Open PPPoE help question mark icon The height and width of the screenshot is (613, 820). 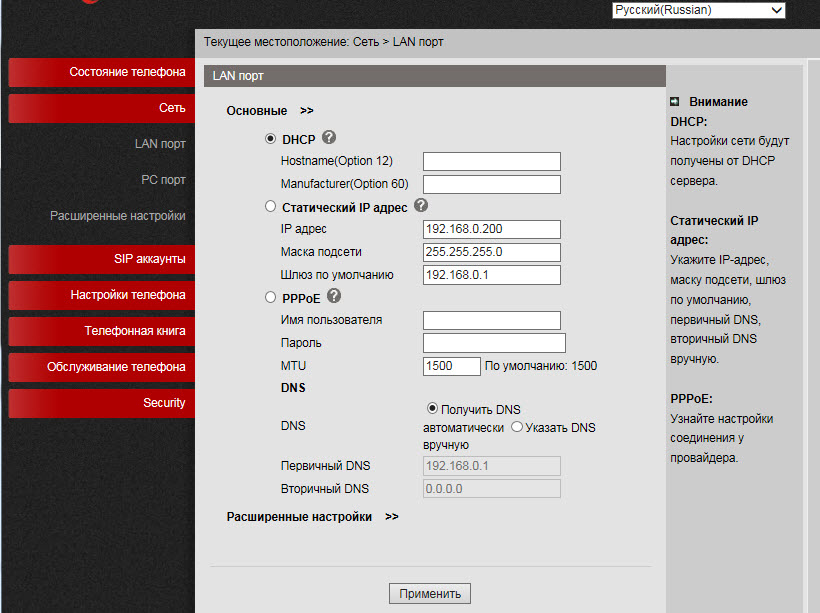click(334, 296)
